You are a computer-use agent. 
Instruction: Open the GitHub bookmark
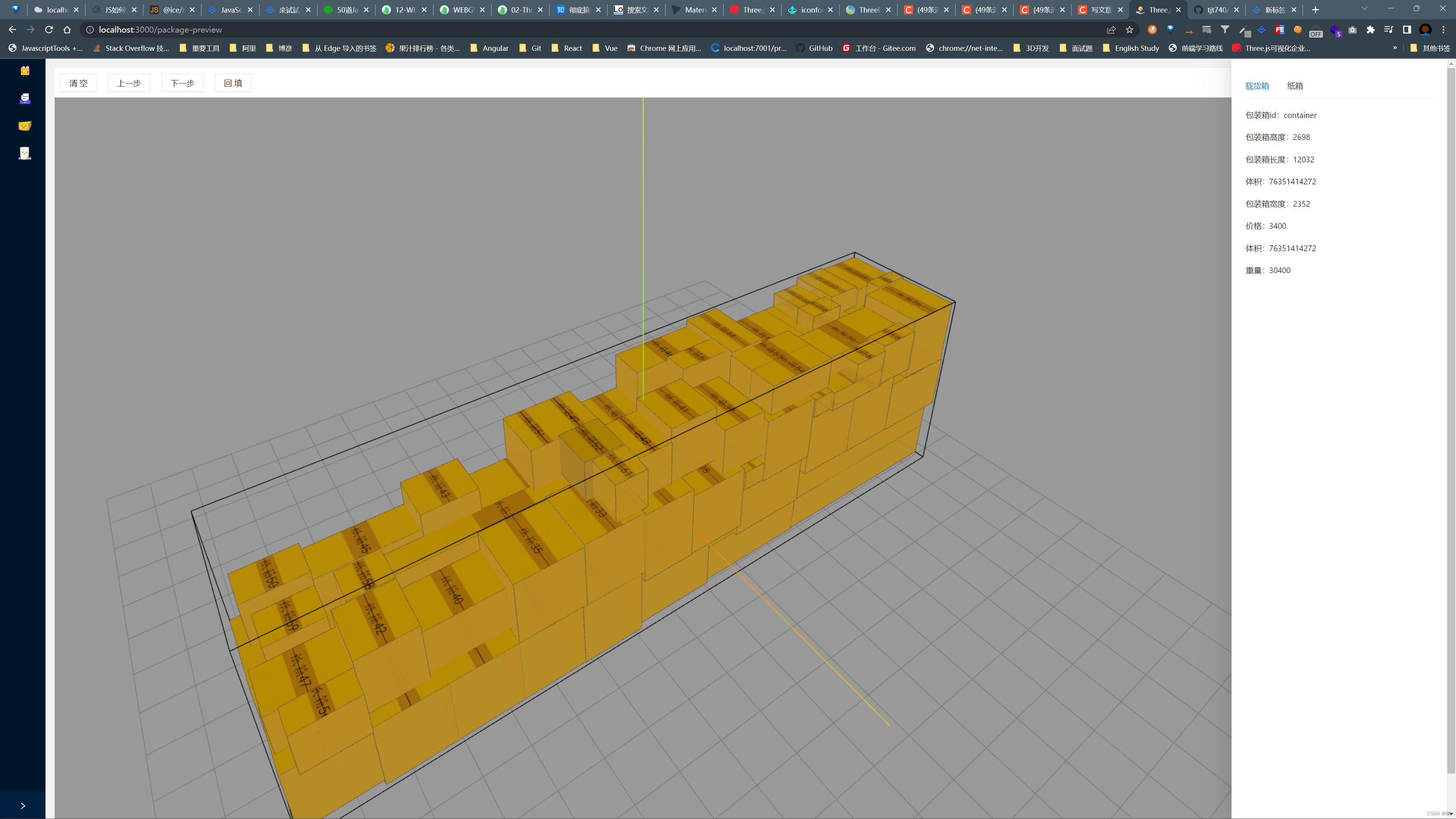[x=814, y=48]
